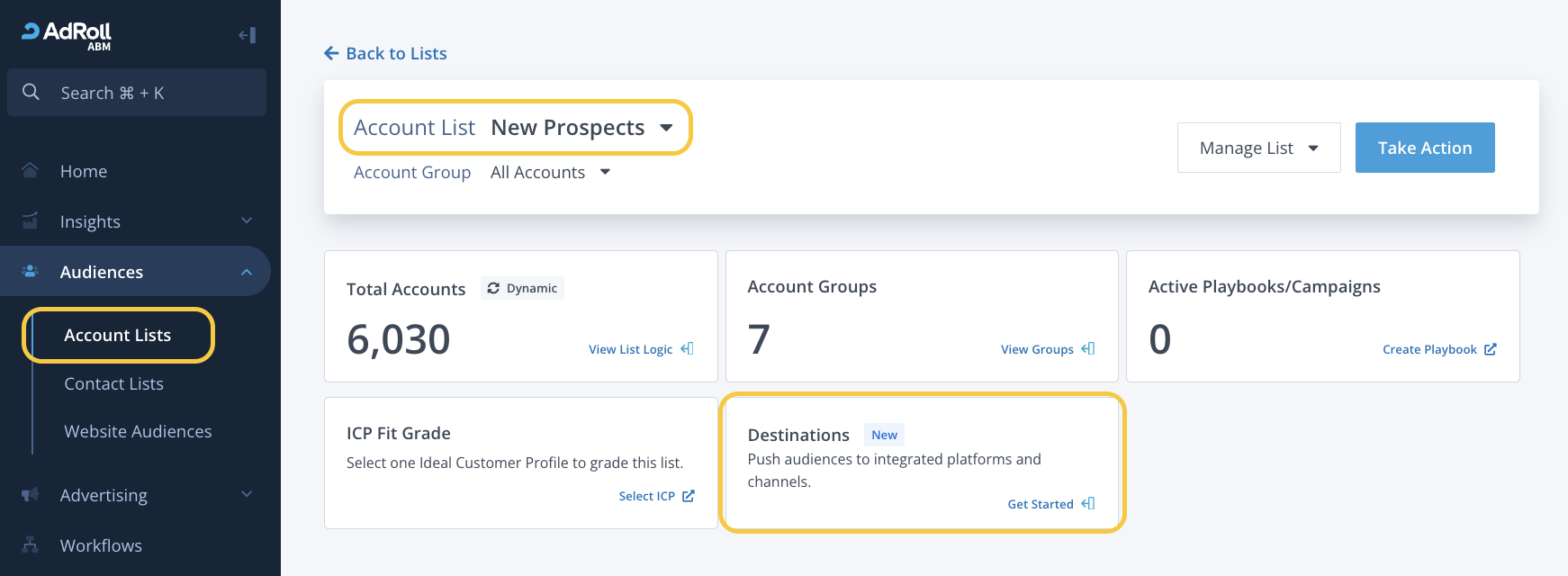
Task: Click the Insights chart icon
Action: [x=31, y=220]
